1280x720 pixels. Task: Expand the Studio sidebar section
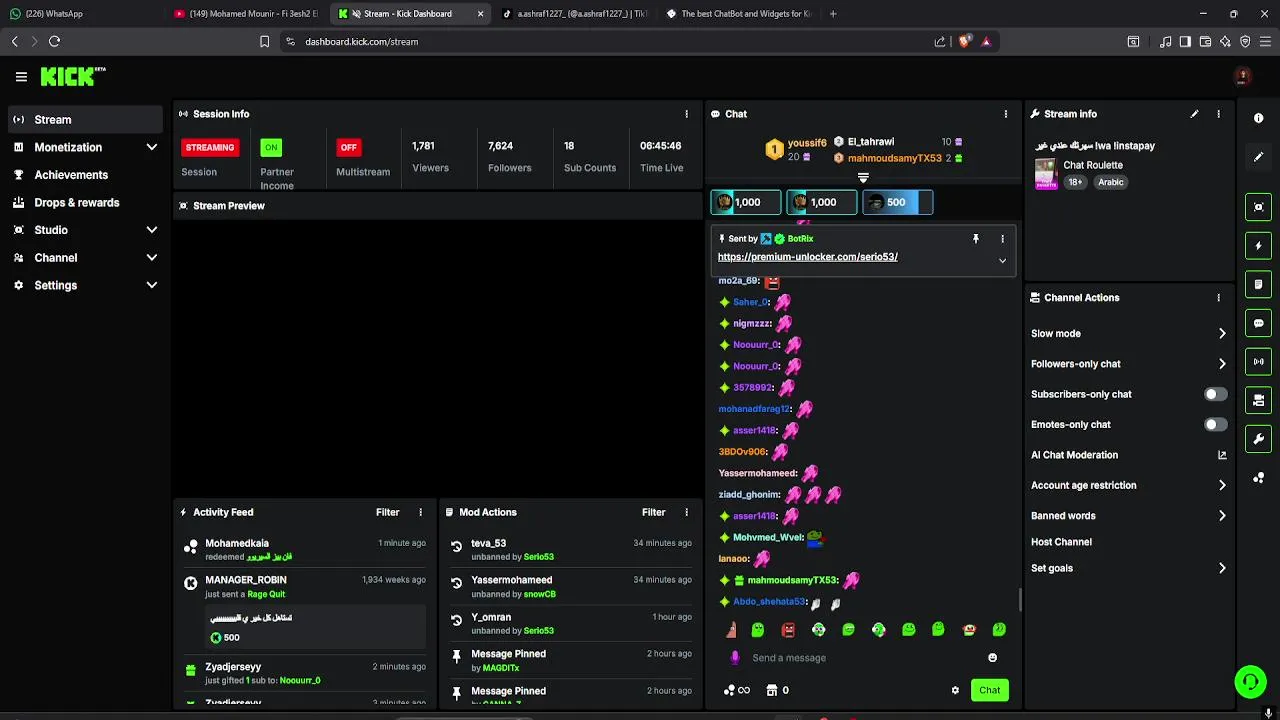click(152, 230)
